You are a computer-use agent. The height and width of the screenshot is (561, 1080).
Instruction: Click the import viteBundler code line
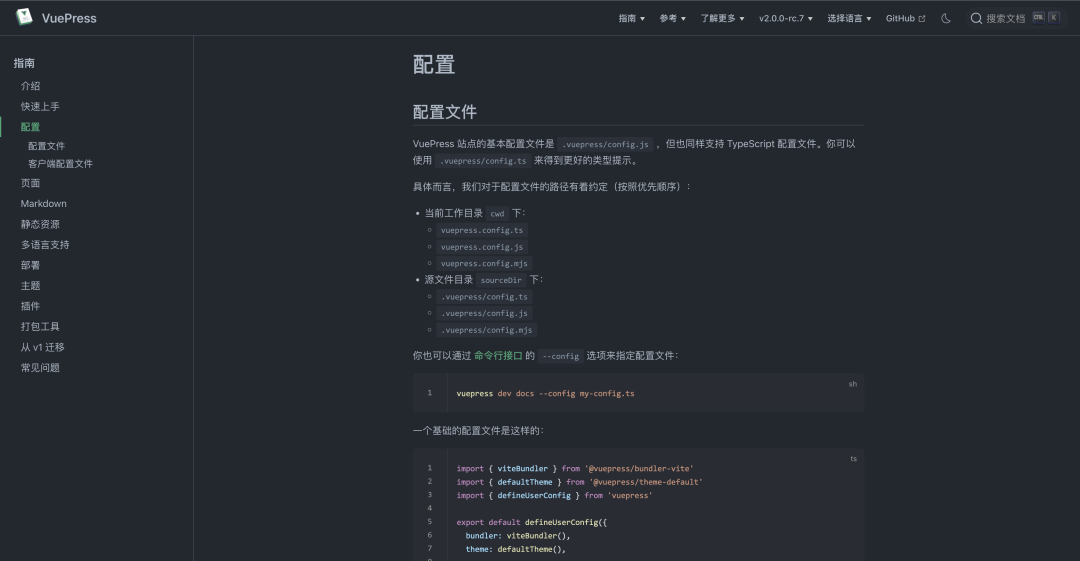(574, 469)
